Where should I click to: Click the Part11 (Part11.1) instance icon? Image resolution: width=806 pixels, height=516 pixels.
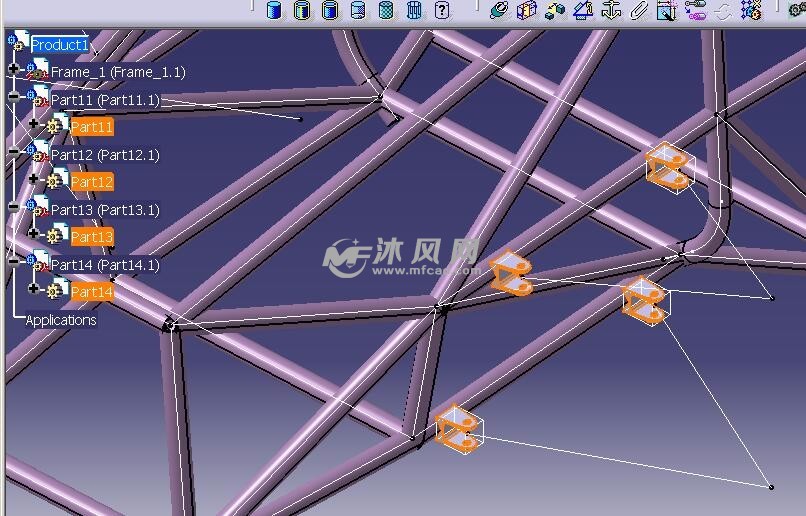[x=38, y=97]
